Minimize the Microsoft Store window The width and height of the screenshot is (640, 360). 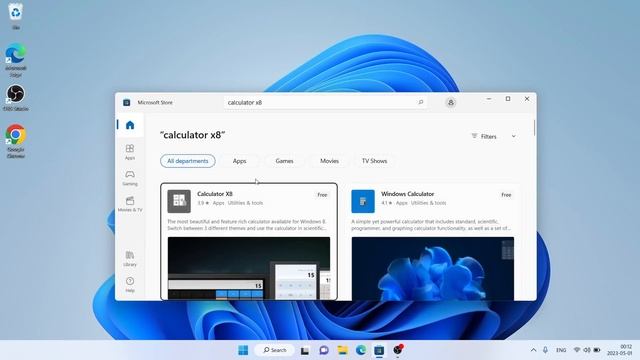pos(489,99)
